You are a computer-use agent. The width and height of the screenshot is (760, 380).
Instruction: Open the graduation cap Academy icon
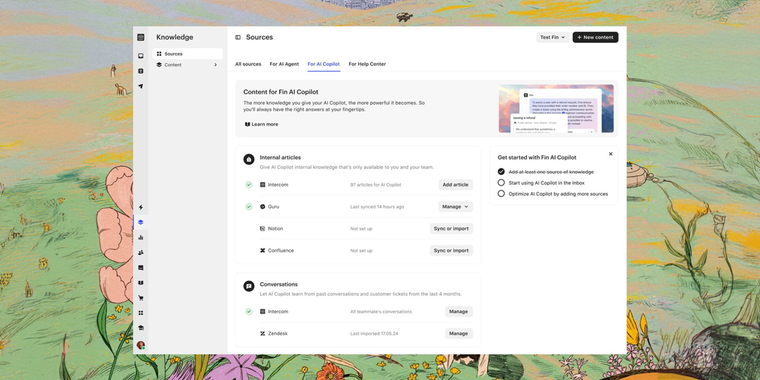pos(141,328)
